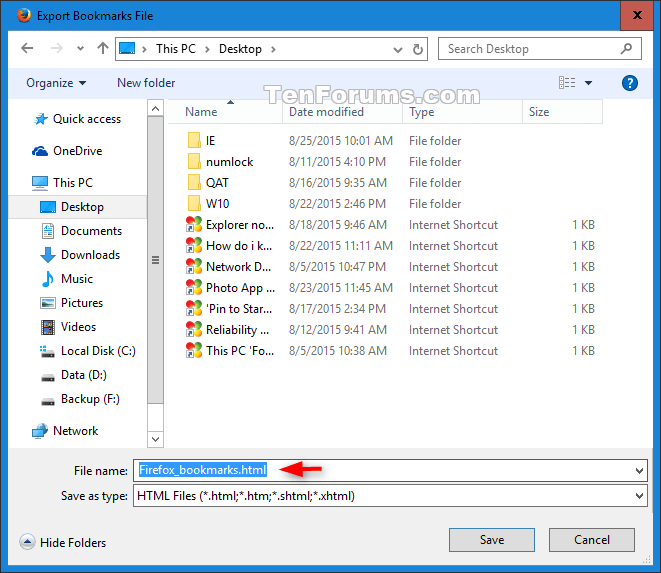Select the 'Reliability ...' shortcut icon
This screenshot has width=661, height=573.
194,330
